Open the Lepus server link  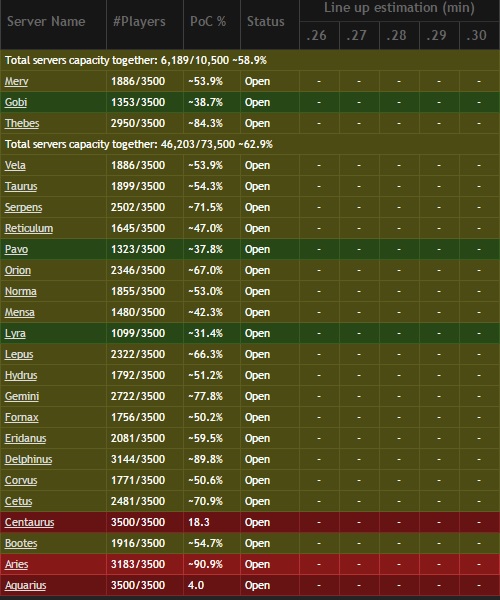click(19, 354)
